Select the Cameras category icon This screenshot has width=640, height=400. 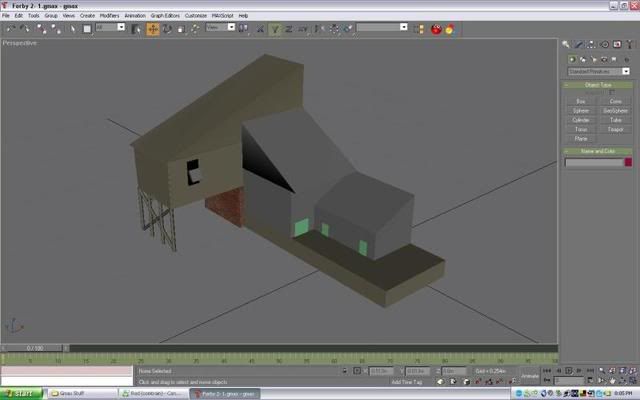pos(604,60)
